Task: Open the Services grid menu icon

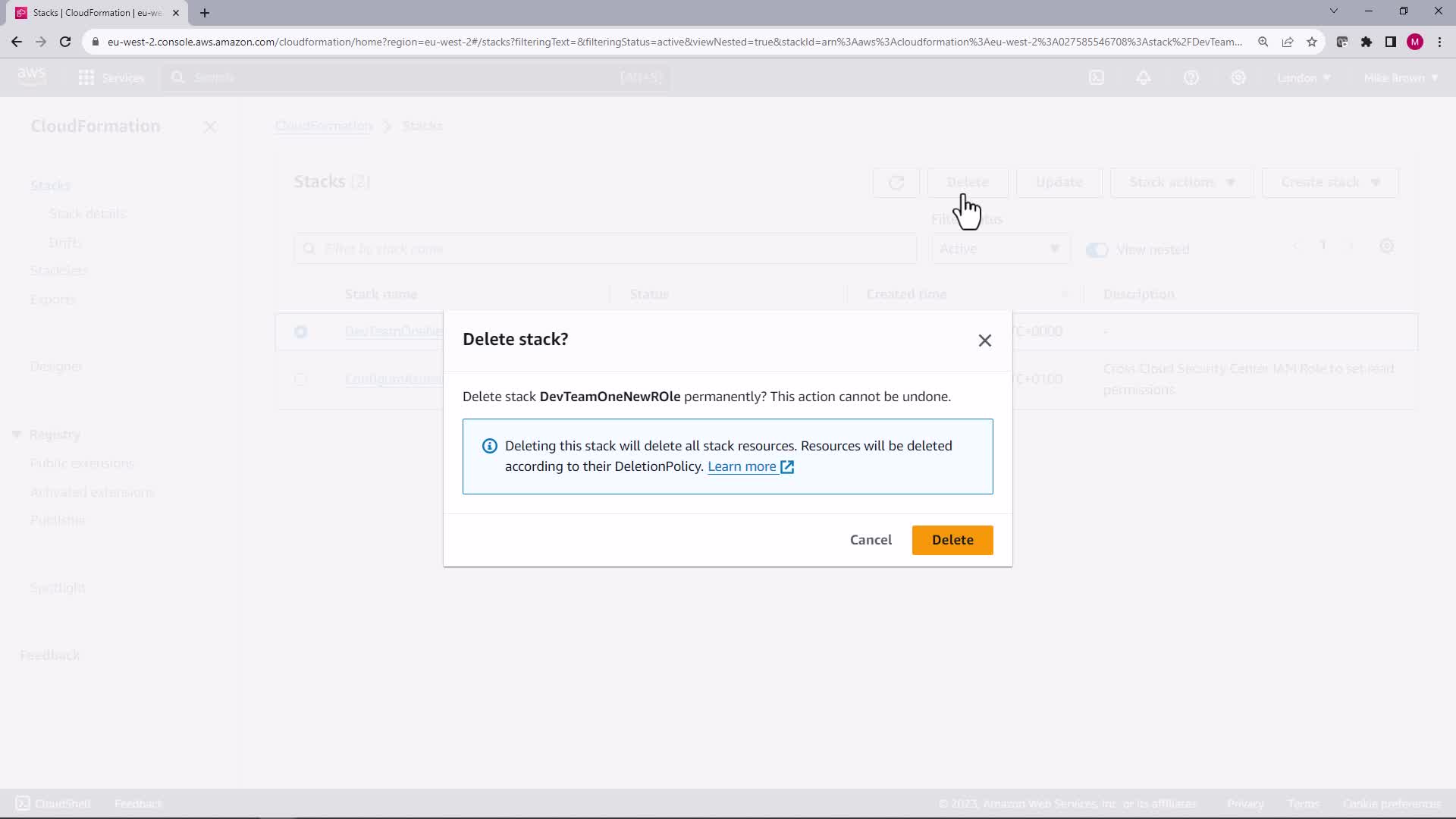Action: [86, 77]
